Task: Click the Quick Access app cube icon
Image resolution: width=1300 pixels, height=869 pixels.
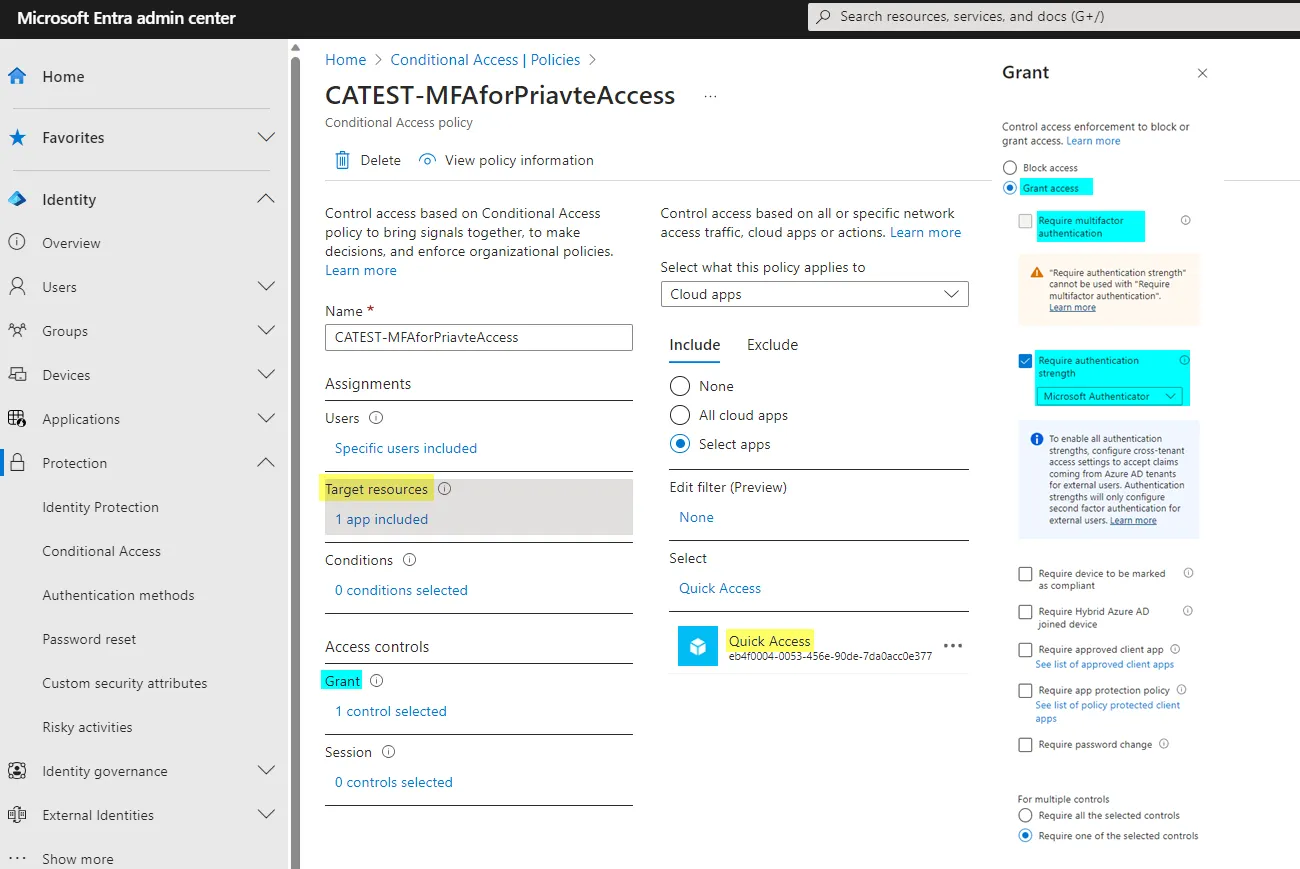Action: [697, 646]
